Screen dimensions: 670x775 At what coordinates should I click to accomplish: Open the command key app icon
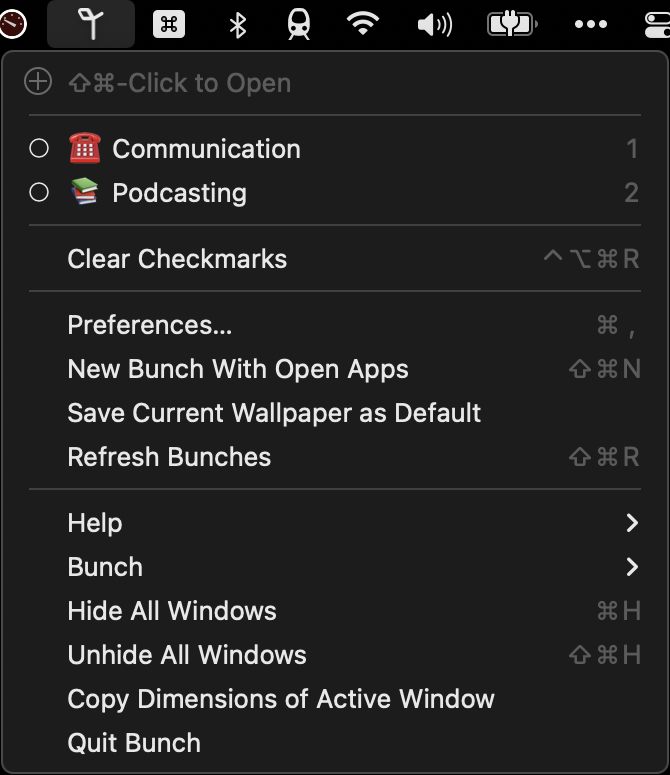[x=169, y=24]
